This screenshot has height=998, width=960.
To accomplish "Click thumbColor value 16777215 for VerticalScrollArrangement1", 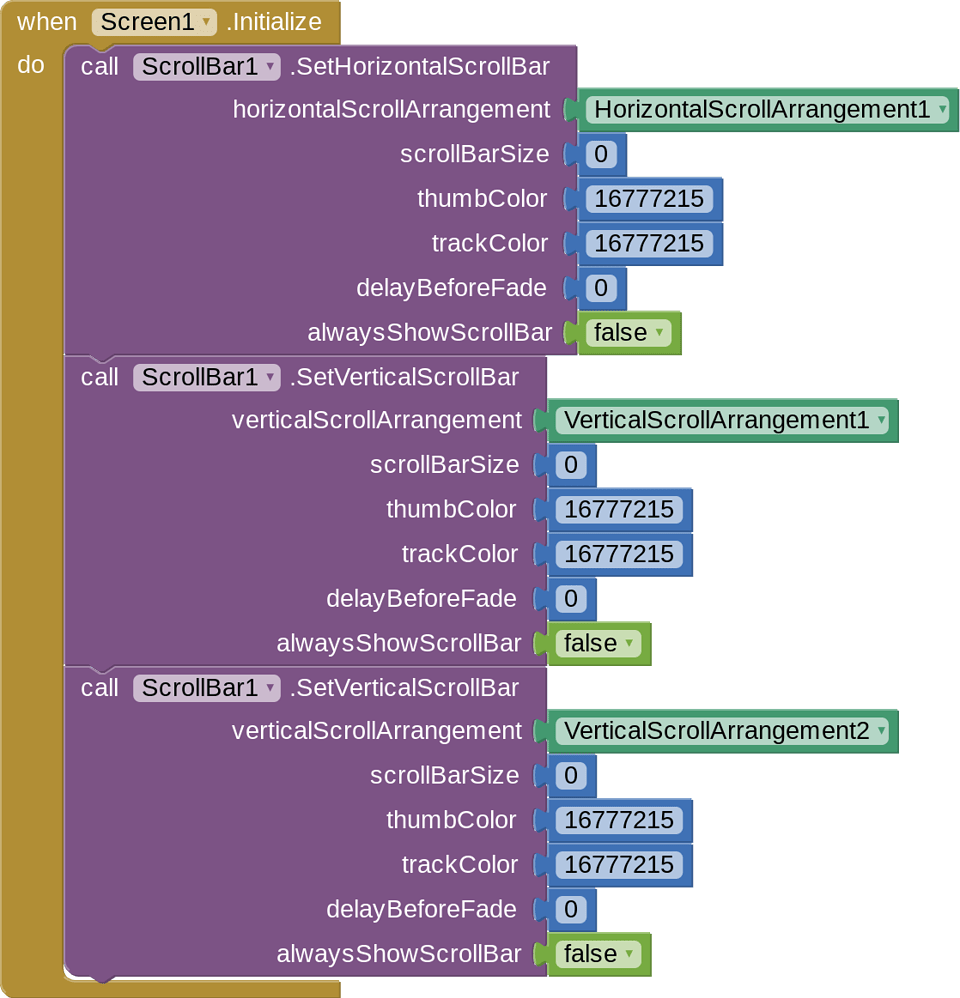I will (618, 510).
